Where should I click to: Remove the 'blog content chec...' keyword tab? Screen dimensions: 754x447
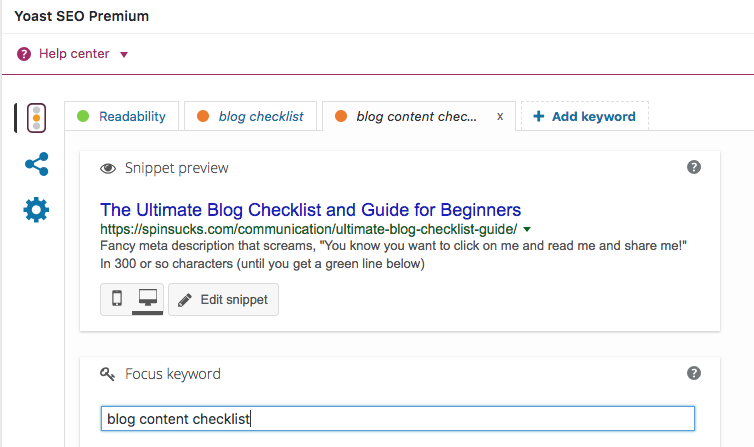[x=500, y=116]
